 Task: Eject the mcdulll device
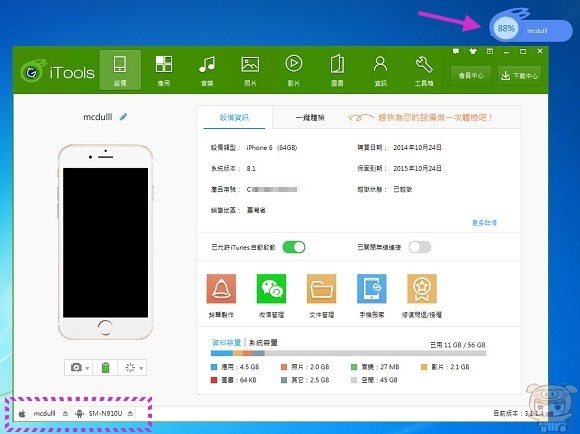pos(65,413)
